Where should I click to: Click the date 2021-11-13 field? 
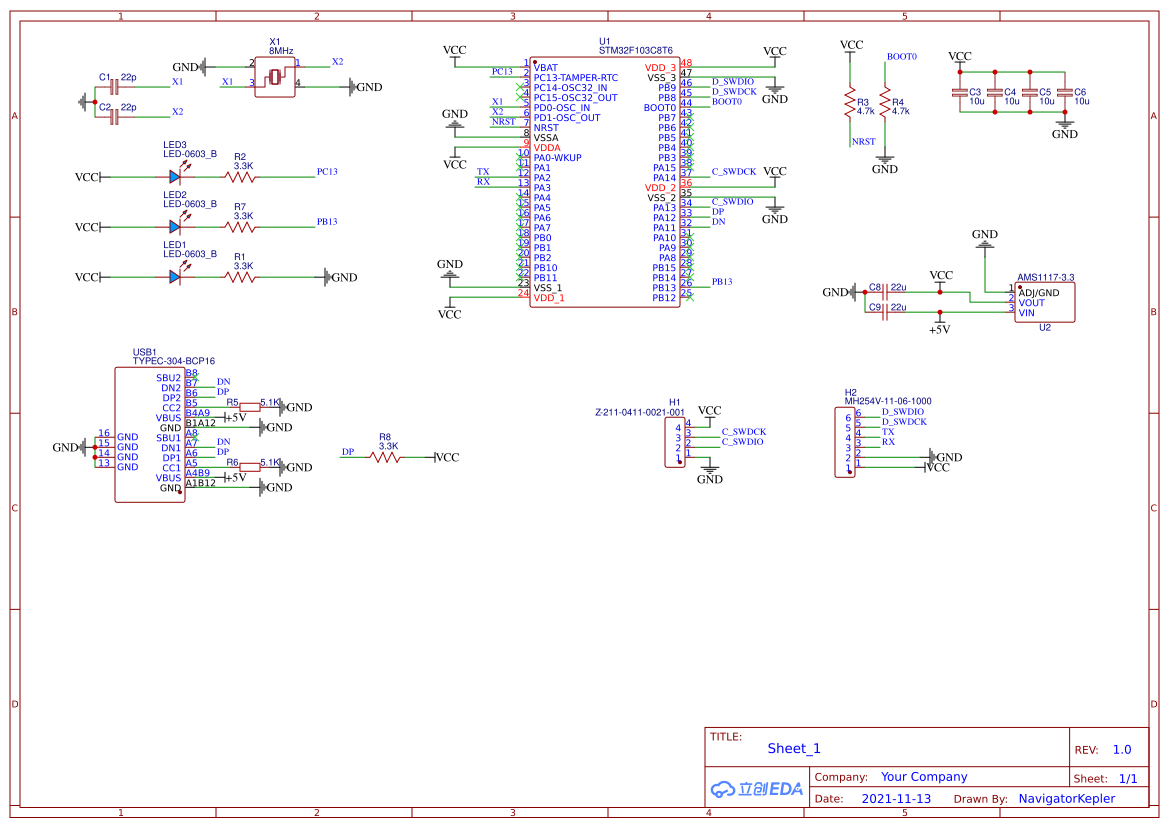[895, 799]
